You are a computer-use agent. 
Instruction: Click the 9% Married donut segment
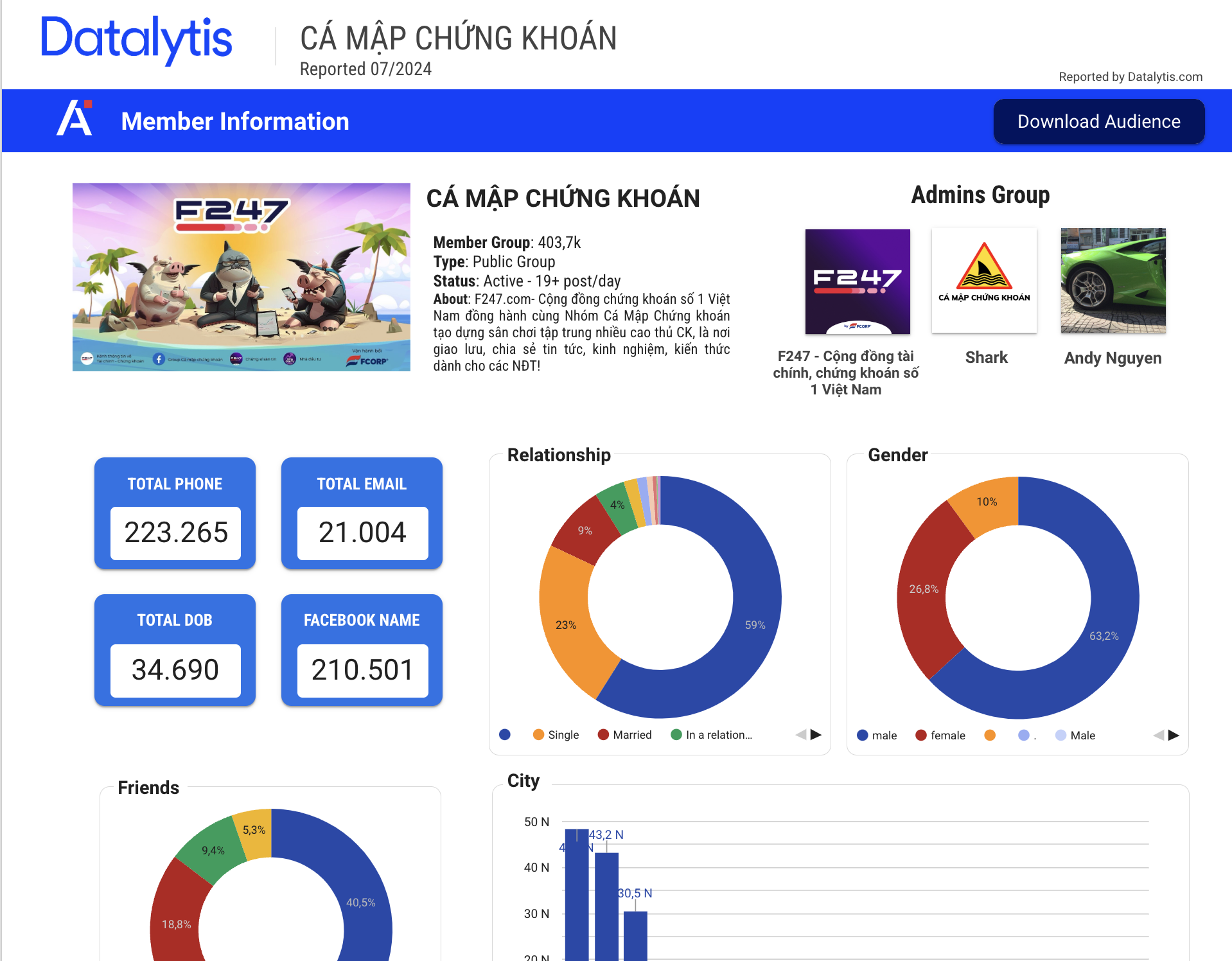click(585, 531)
